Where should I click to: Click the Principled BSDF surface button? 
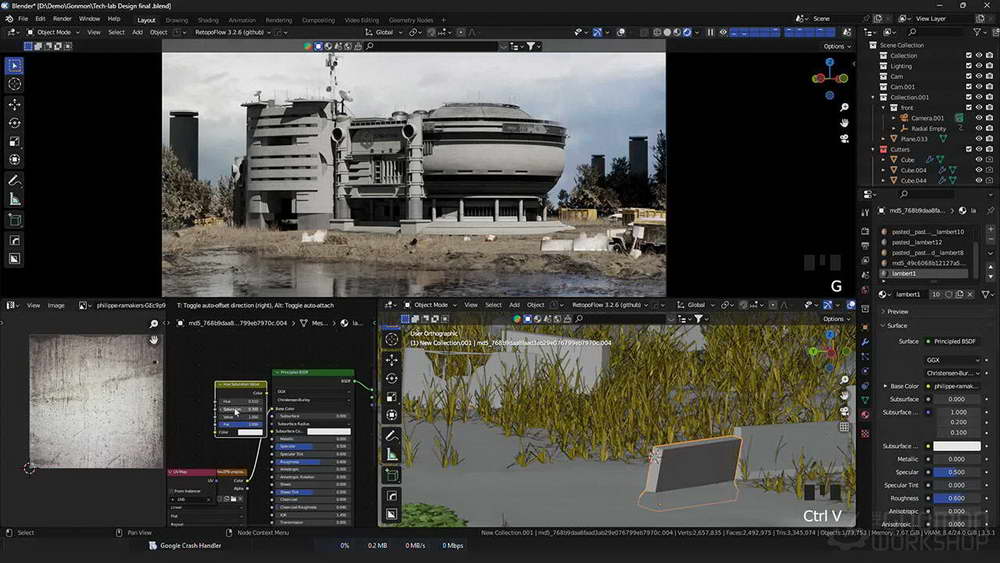[x=953, y=342]
